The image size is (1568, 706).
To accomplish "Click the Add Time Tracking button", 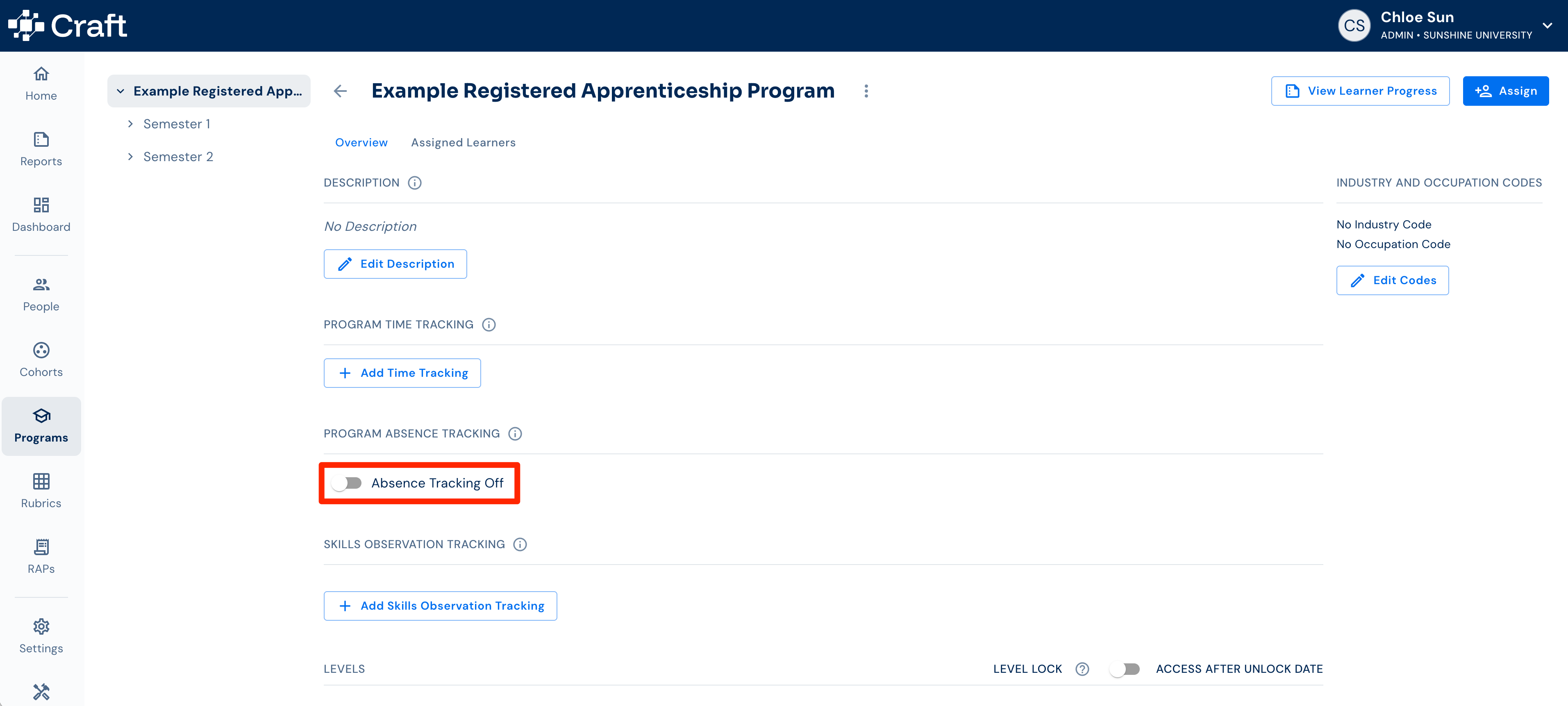I will (x=402, y=373).
